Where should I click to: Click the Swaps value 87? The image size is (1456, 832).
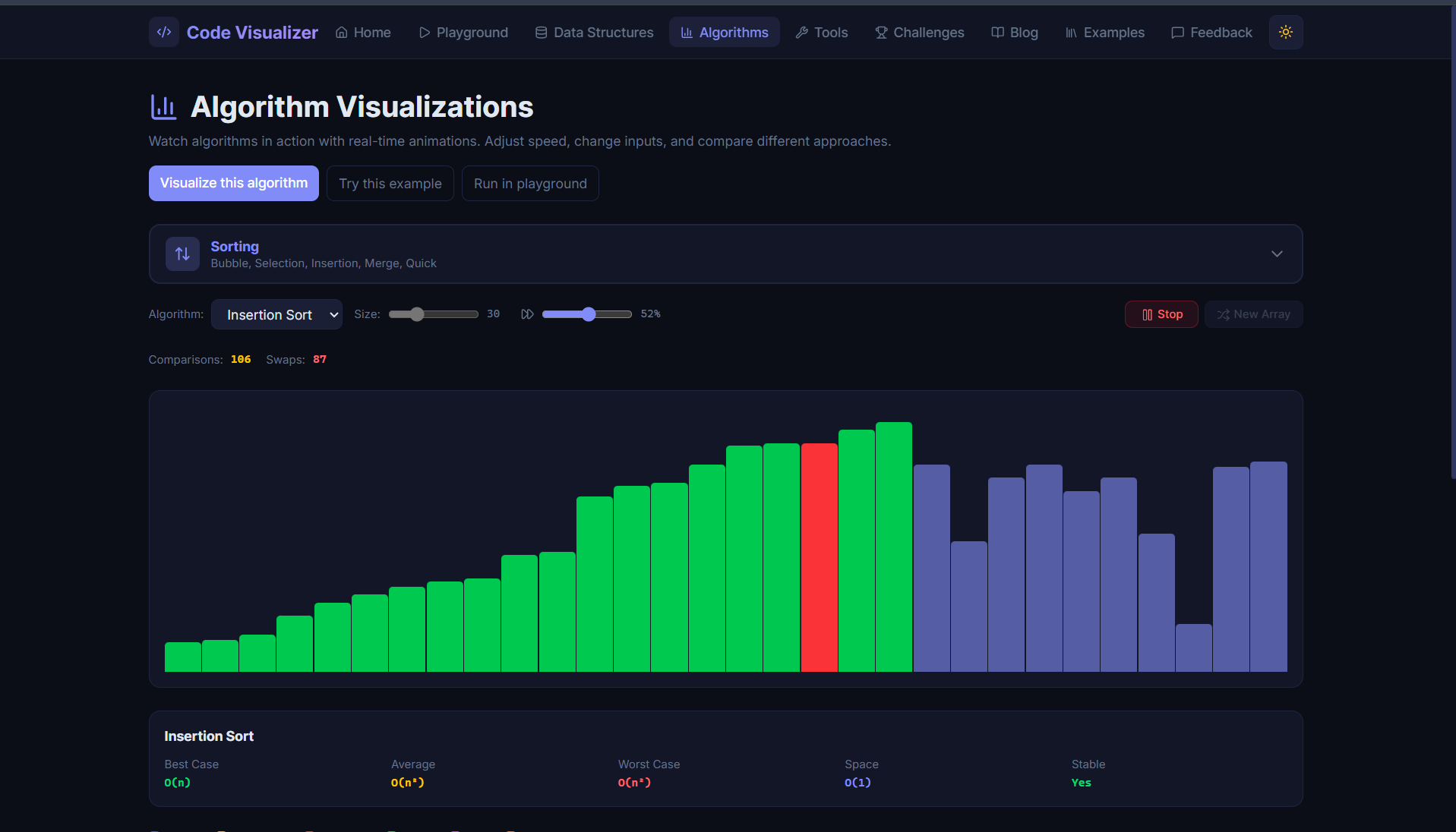point(320,359)
